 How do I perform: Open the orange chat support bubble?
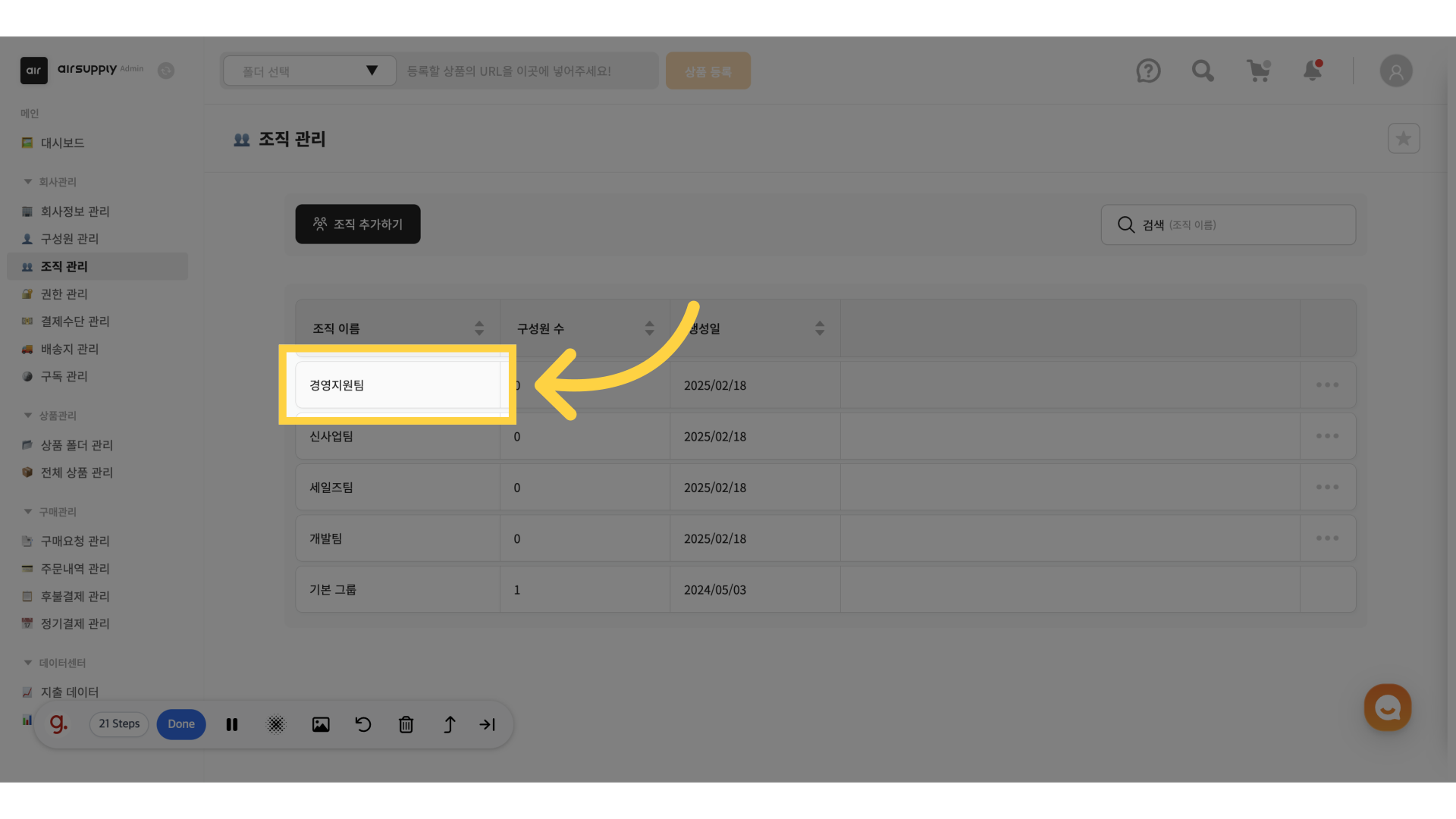[x=1387, y=708]
